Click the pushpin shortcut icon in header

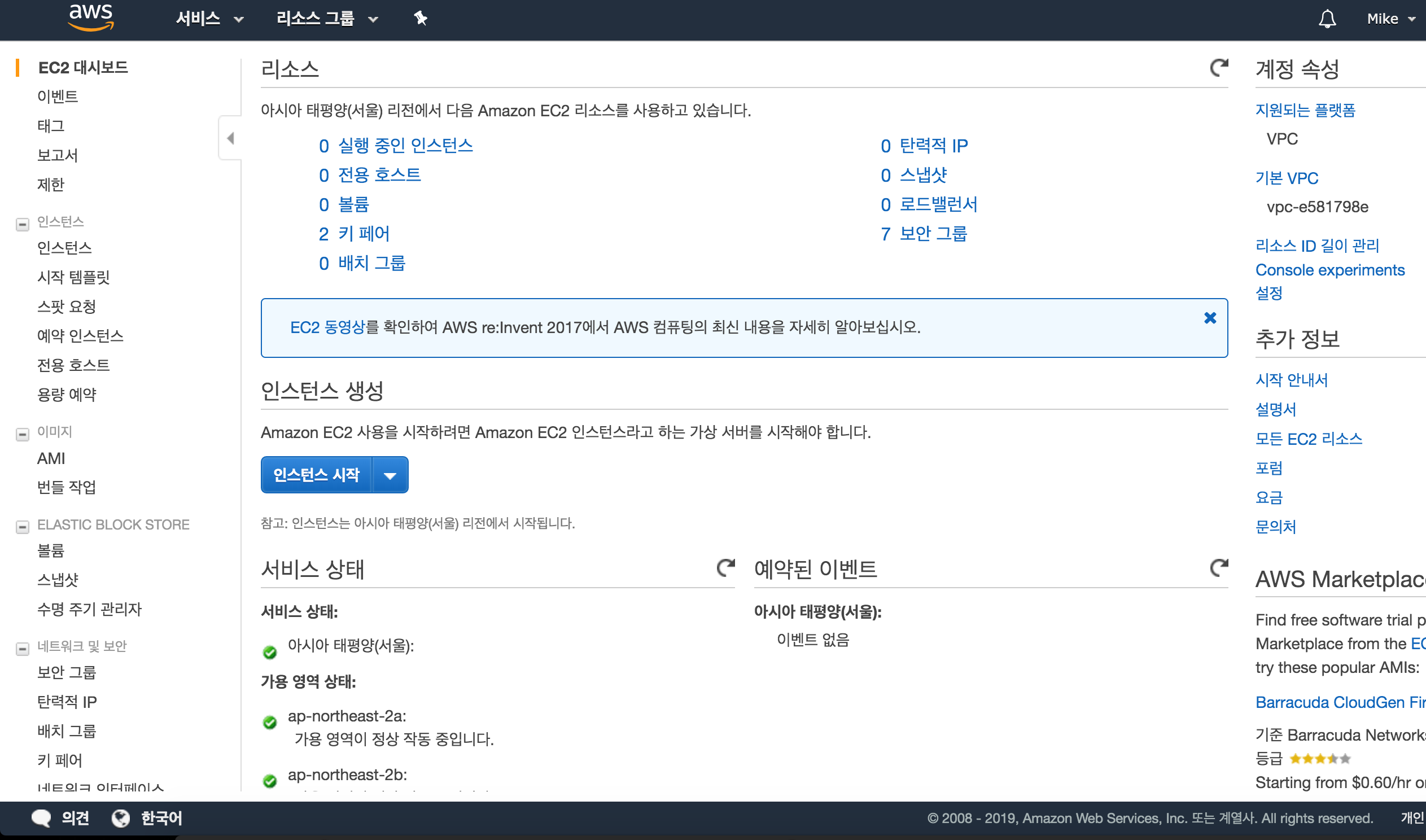point(420,19)
